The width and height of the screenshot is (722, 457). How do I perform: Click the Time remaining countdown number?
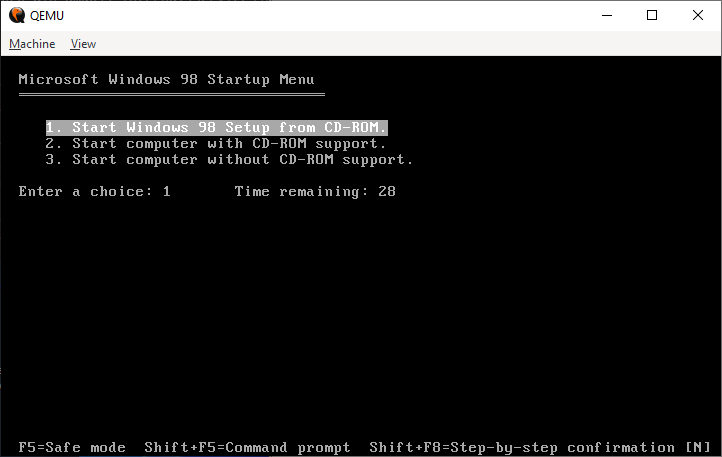tap(387, 192)
